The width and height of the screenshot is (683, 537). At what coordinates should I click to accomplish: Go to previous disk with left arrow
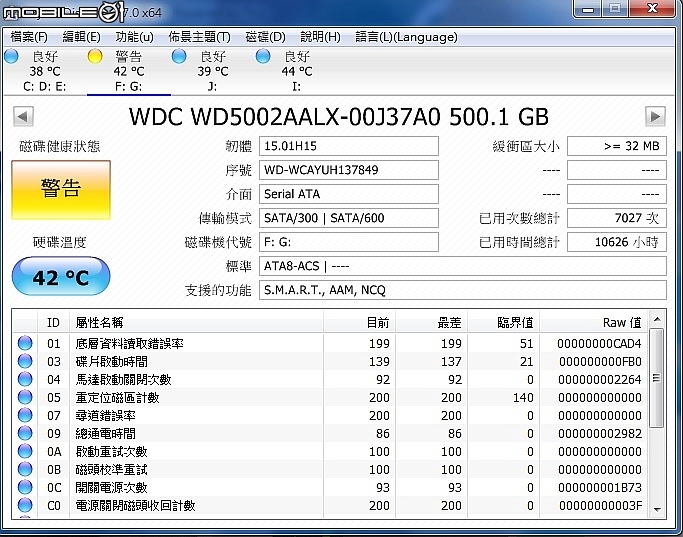[x=23, y=116]
